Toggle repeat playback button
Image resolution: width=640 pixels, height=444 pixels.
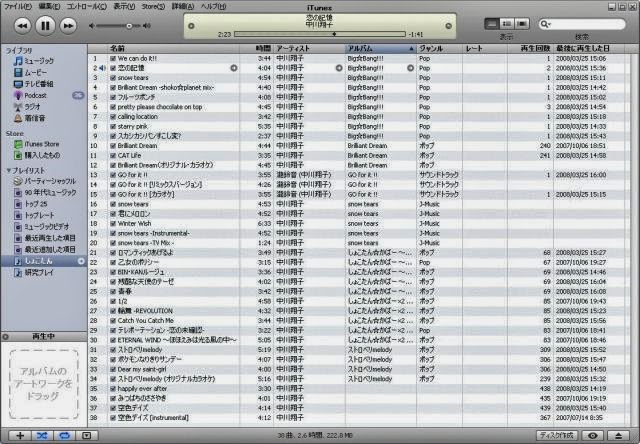[x=64, y=435]
